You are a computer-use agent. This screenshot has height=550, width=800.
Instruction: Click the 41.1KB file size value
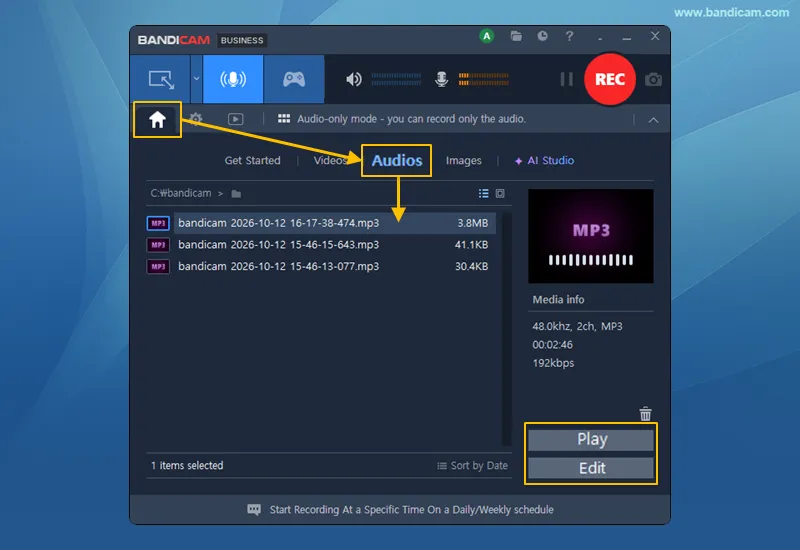(471, 245)
